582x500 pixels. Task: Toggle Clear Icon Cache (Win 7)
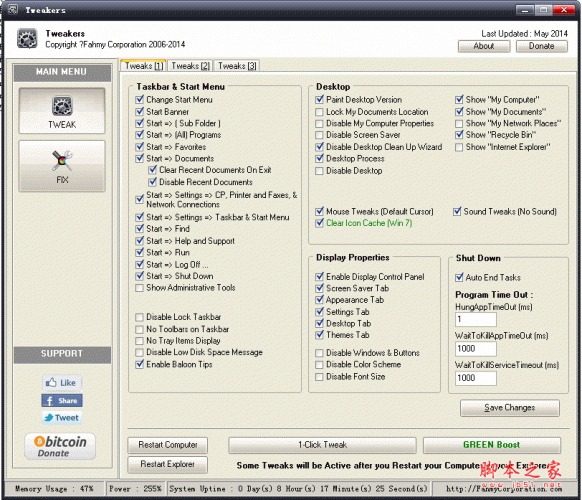(319, 223)
